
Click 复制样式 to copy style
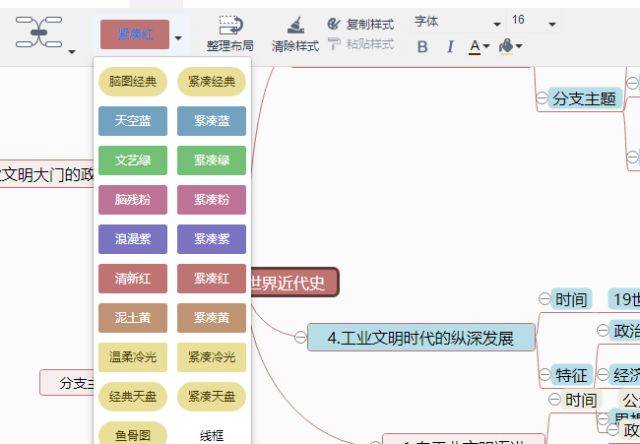(361, 24)
